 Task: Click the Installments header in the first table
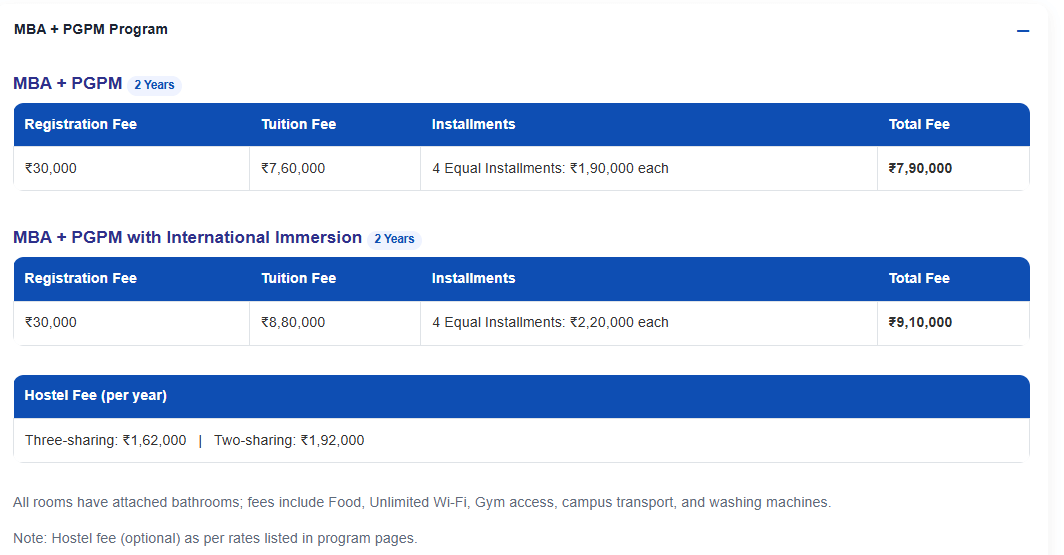click(474, 125)
